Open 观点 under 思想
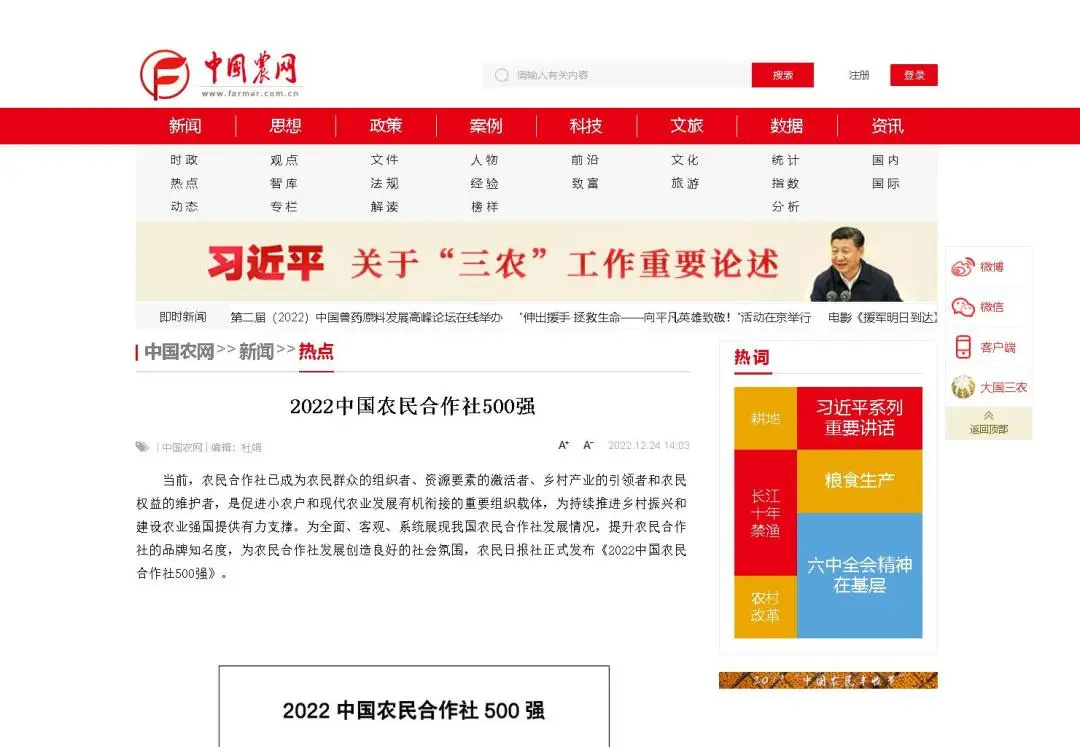The width and height of the screenshot is (1080, 747). point(284,160)
